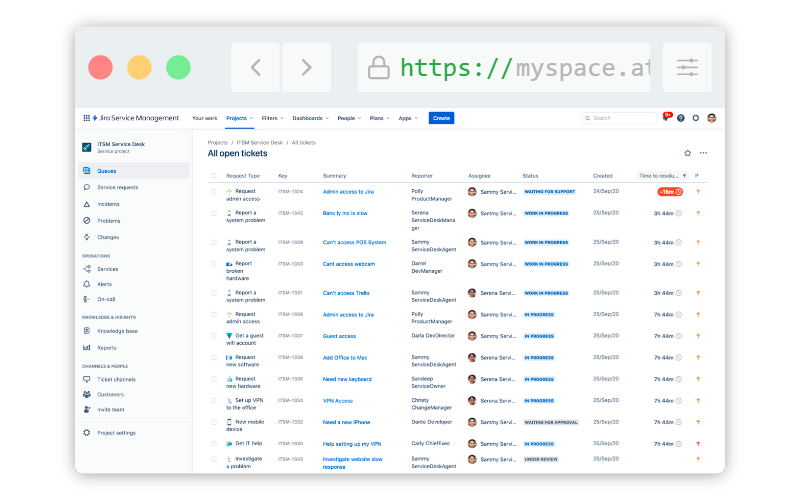Open the browser settings sliders icon

[x=687, y=67]
